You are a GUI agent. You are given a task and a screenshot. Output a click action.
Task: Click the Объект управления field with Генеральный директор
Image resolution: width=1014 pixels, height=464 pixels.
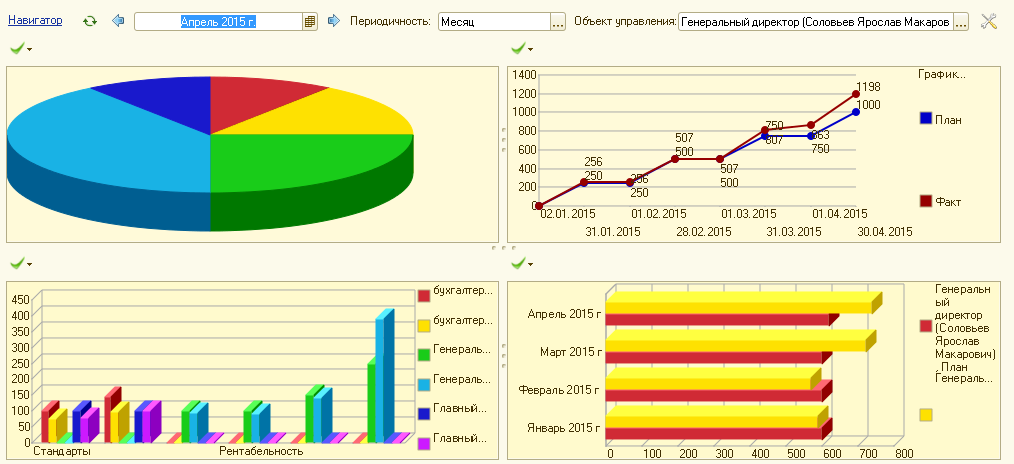click(x=814, y=21)
